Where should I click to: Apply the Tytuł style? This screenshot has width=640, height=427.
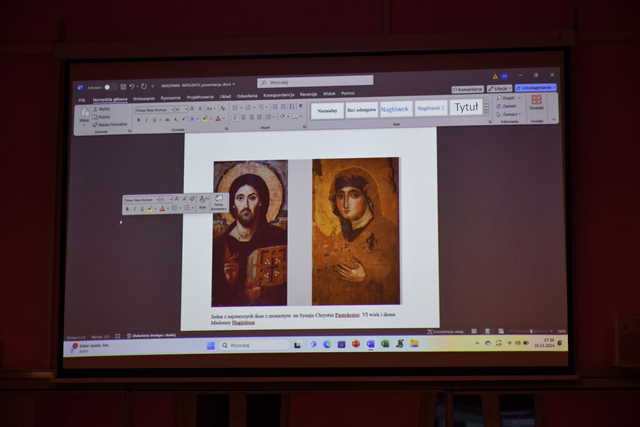pyautogui.click(x=466, y=107)
